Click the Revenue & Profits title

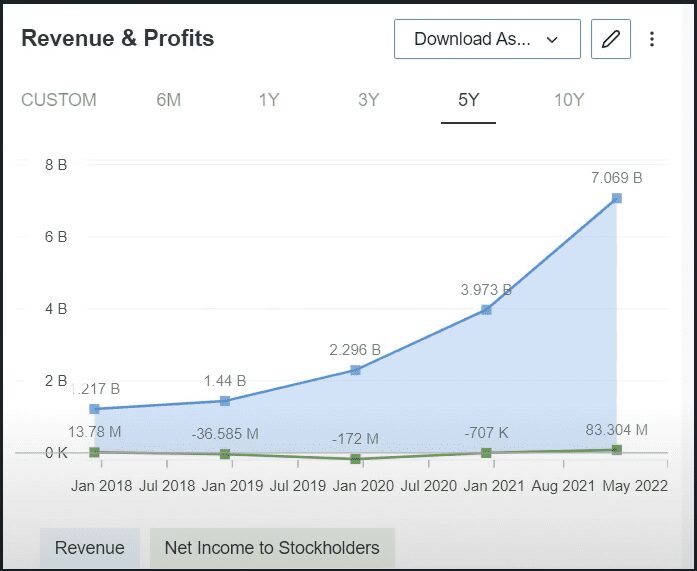[118, 39]
